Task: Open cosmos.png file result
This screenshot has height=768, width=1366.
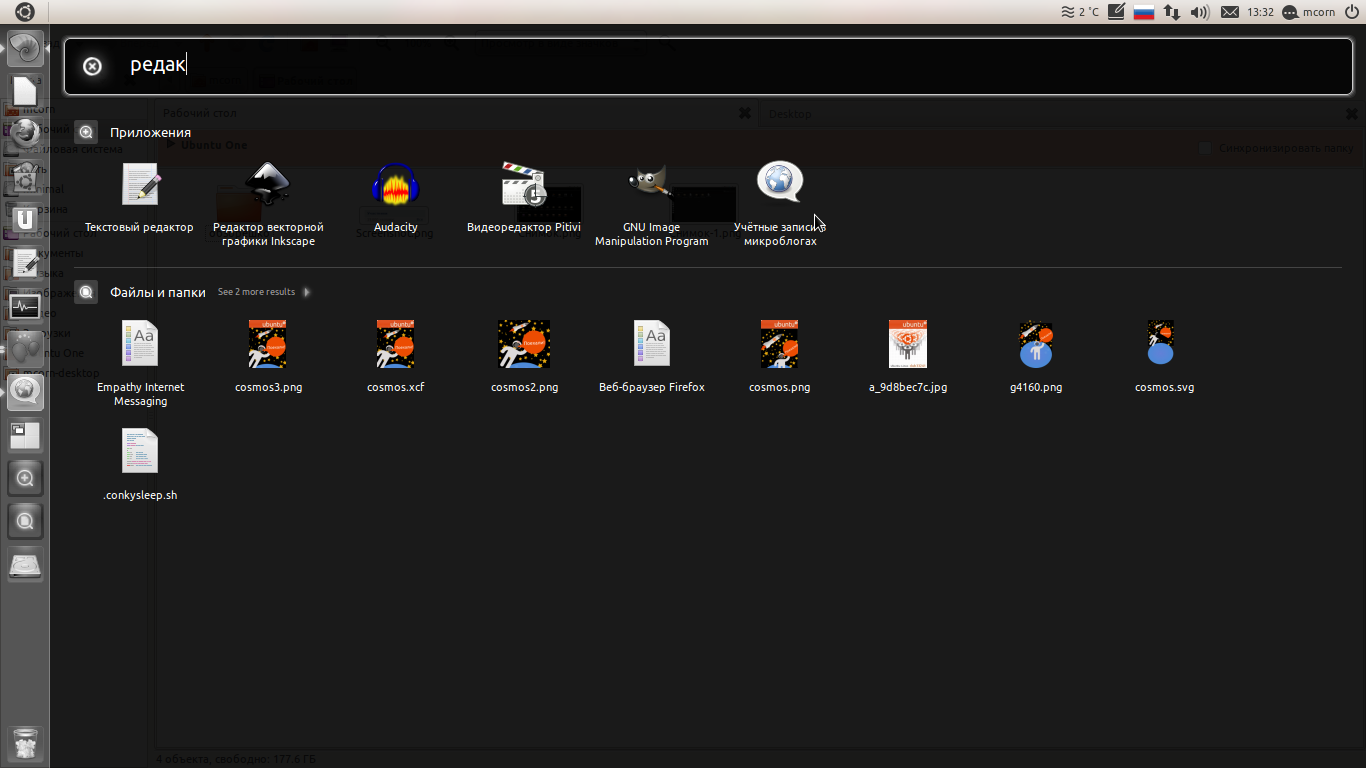Action: pyautogui.click(x=780, y=357)
